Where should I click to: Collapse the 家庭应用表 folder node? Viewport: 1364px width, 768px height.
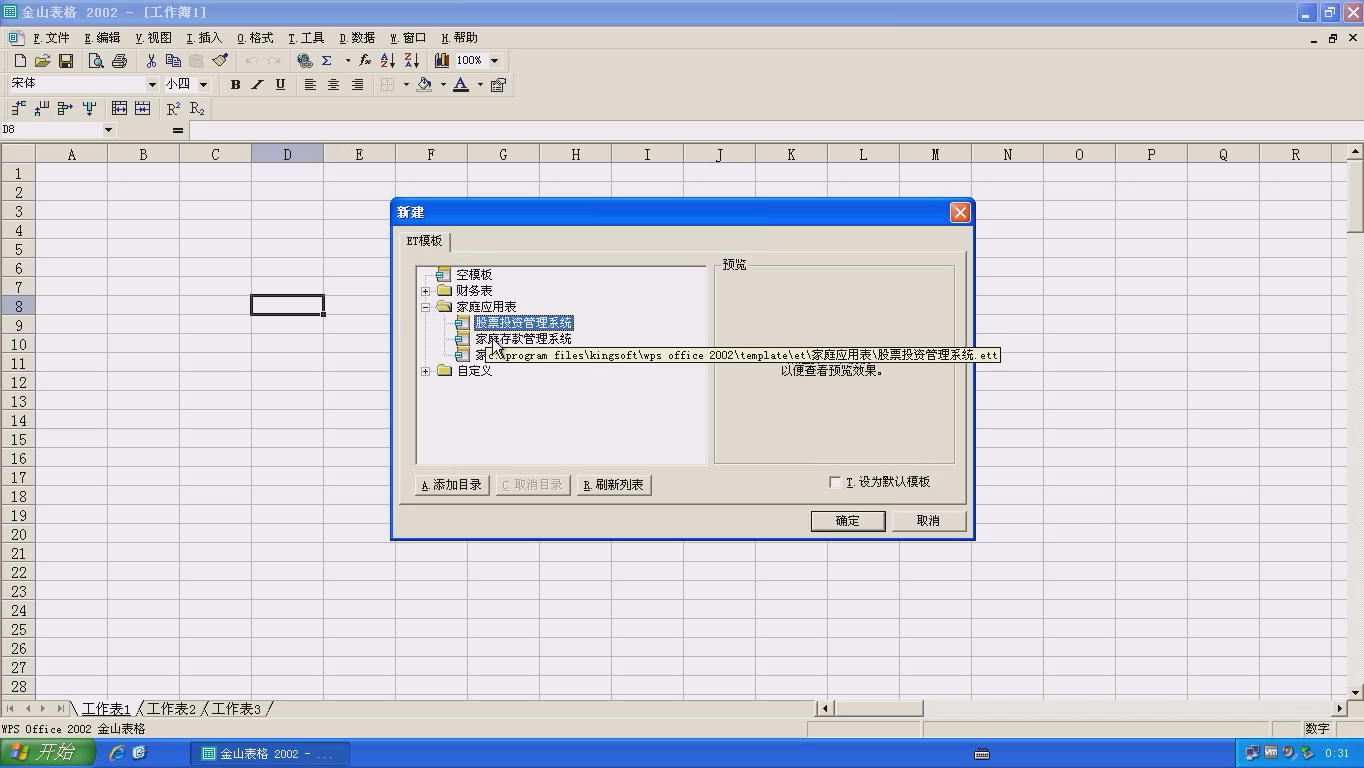point(426,307)
